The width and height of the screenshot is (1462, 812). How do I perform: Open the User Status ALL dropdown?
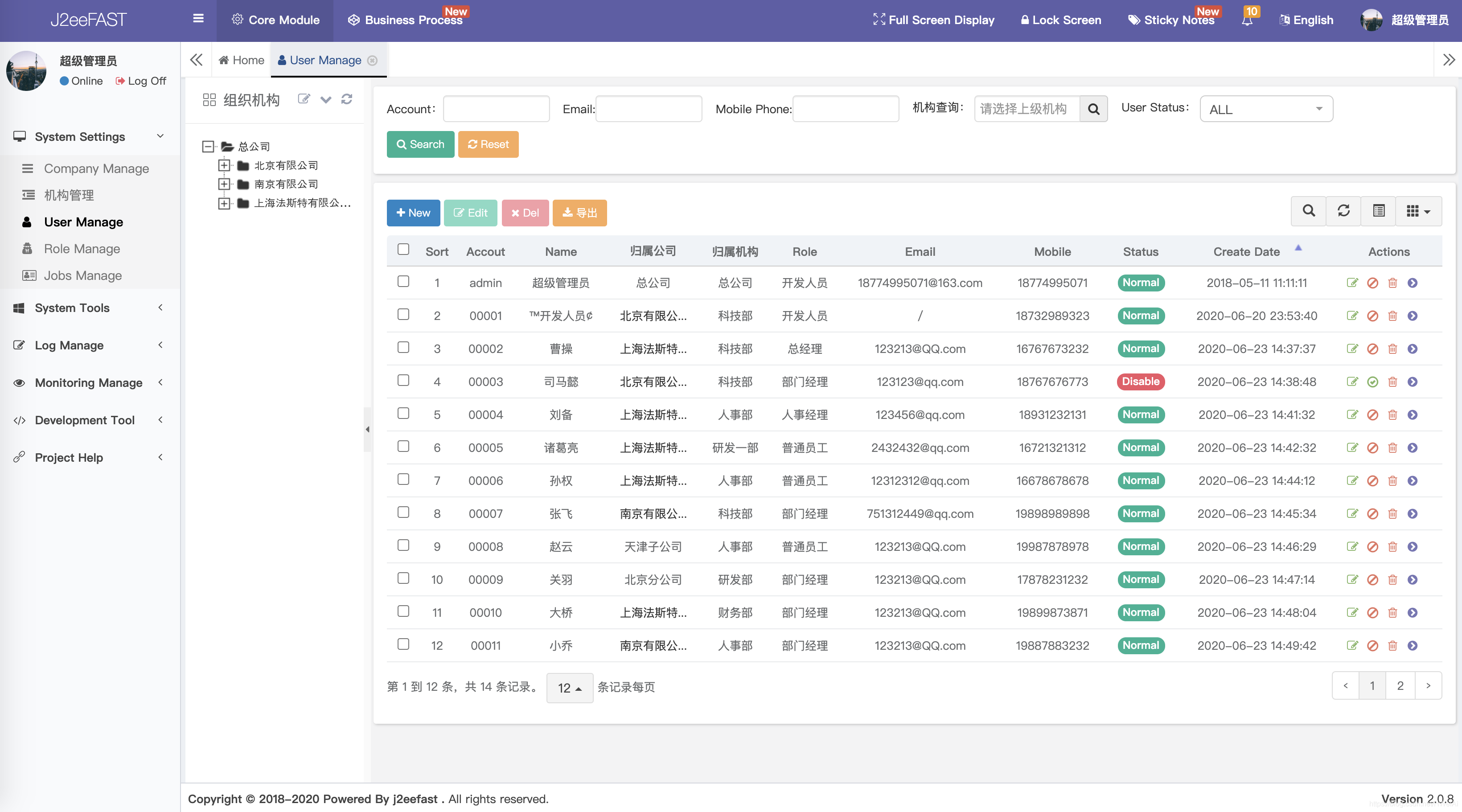(1266, 109)
